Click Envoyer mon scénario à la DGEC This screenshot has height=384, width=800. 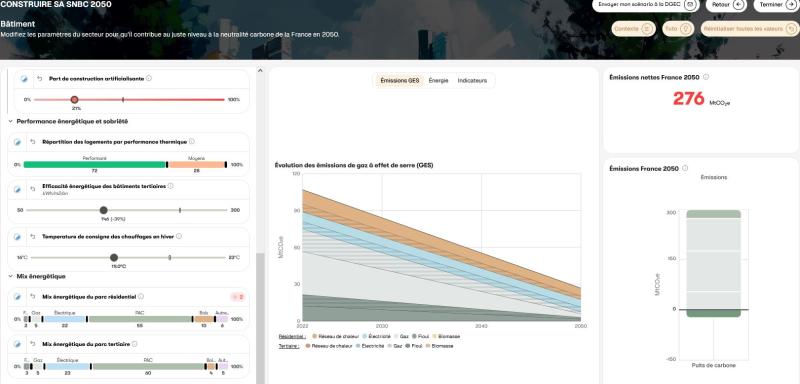pyautogui.click(x=645, y=5)
